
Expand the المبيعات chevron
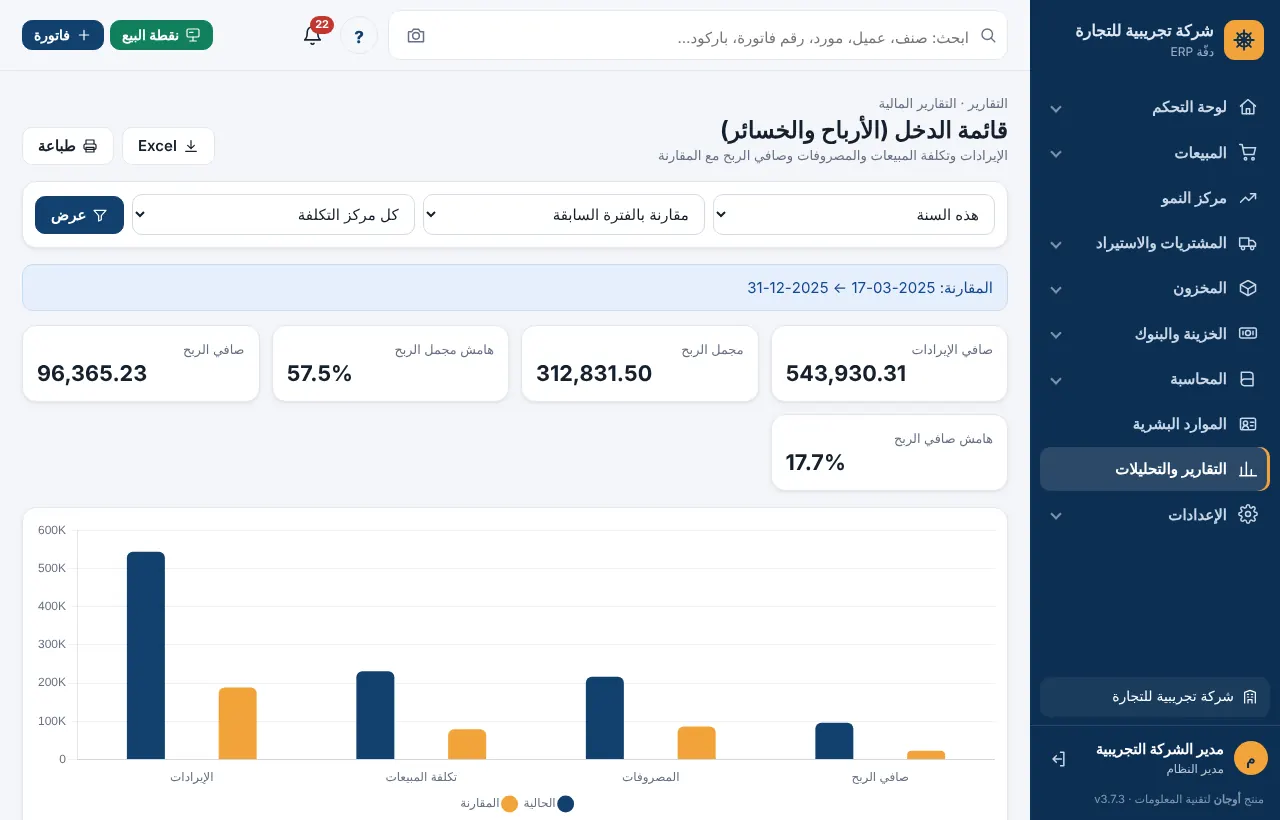coord(1055,154)
